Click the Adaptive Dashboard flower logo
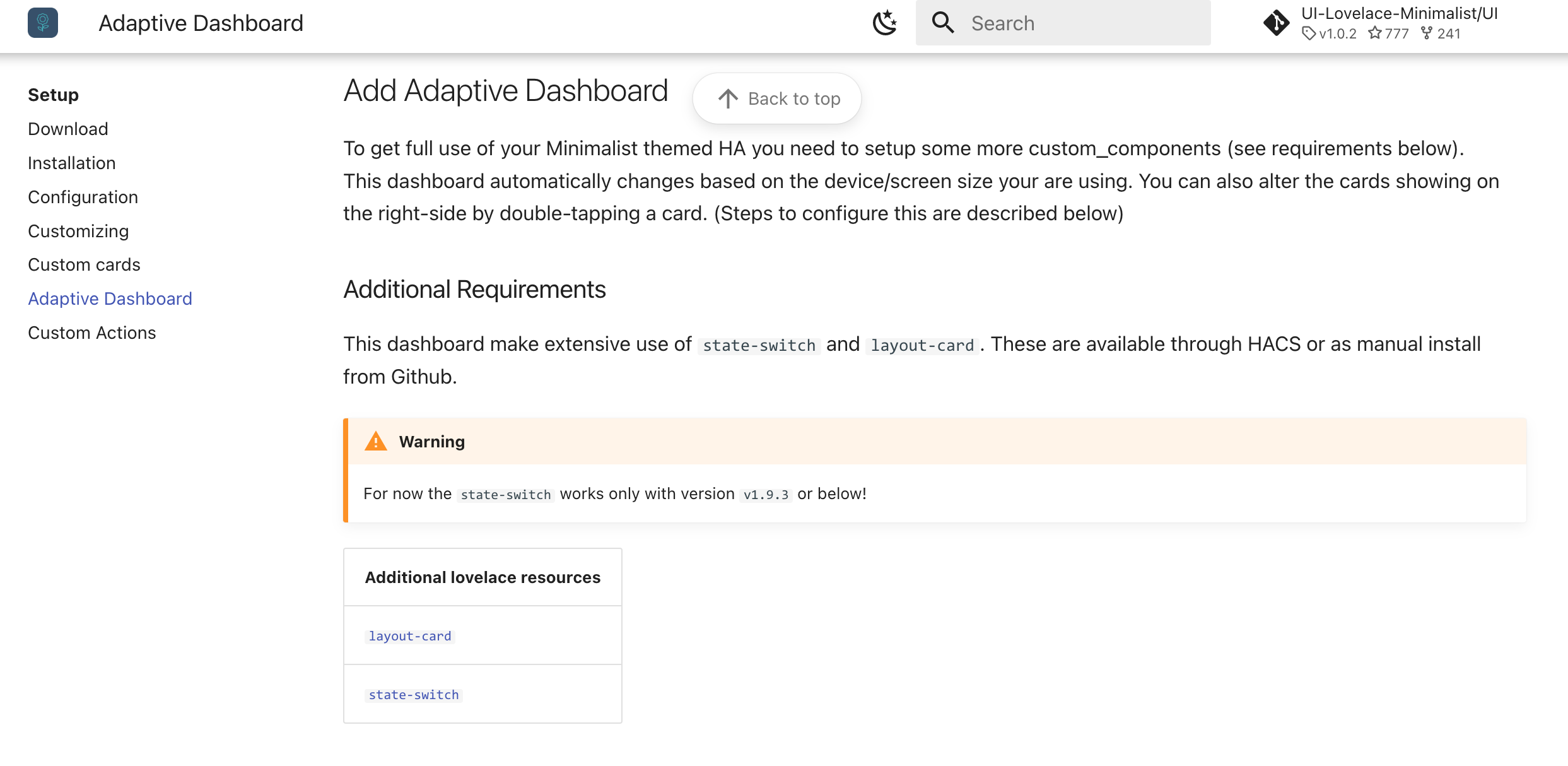The width and height of the screenshot is (1568, 766). pyautogui.click(x=42, y=23)
